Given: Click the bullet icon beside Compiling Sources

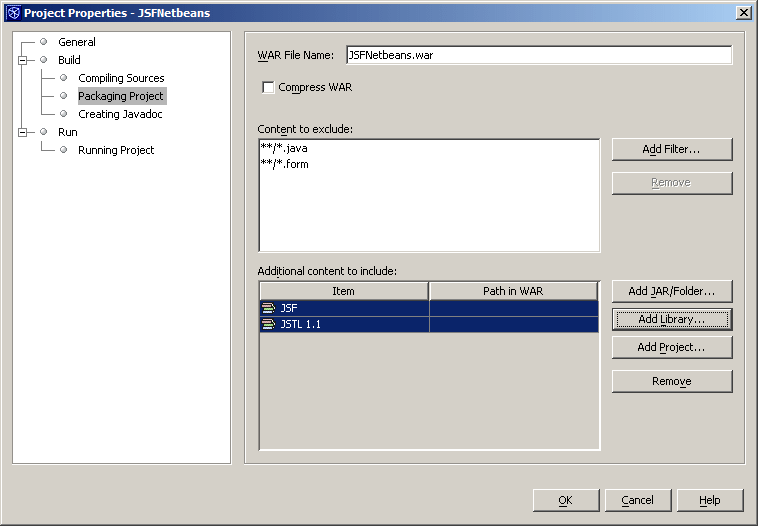Looking at the screenshot, I should pyautogui.click(x=64, y=78).
